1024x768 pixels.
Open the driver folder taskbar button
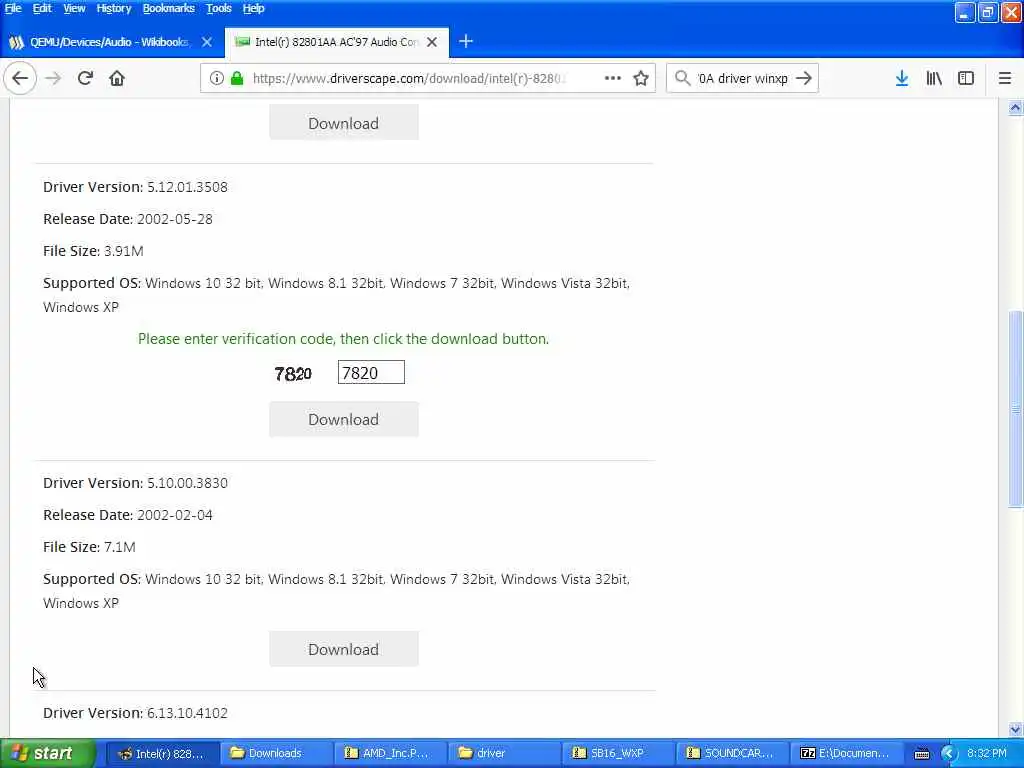pyautogui.click(x=504, y=754)
